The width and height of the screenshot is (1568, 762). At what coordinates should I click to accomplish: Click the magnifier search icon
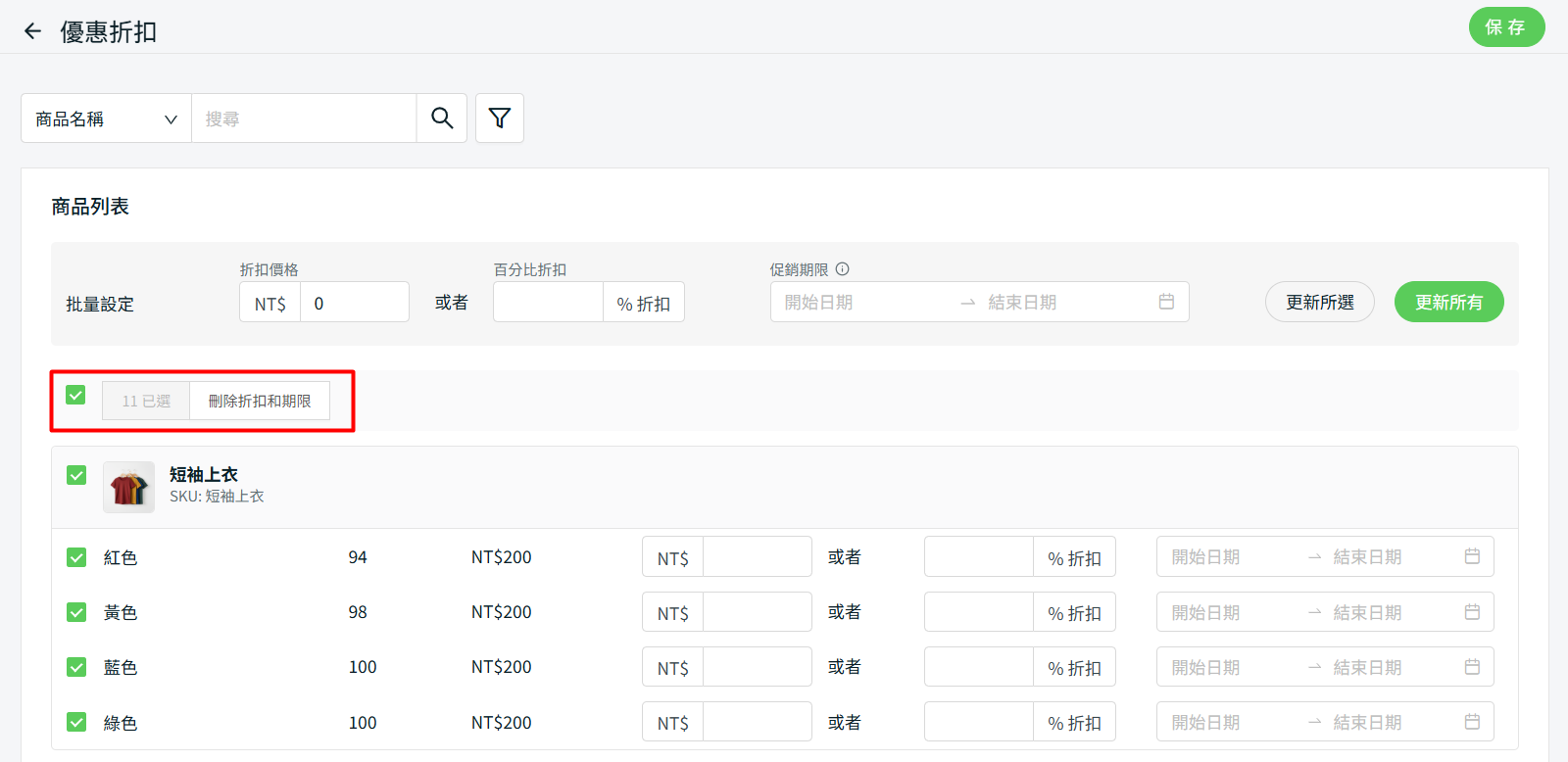[442, 119]
